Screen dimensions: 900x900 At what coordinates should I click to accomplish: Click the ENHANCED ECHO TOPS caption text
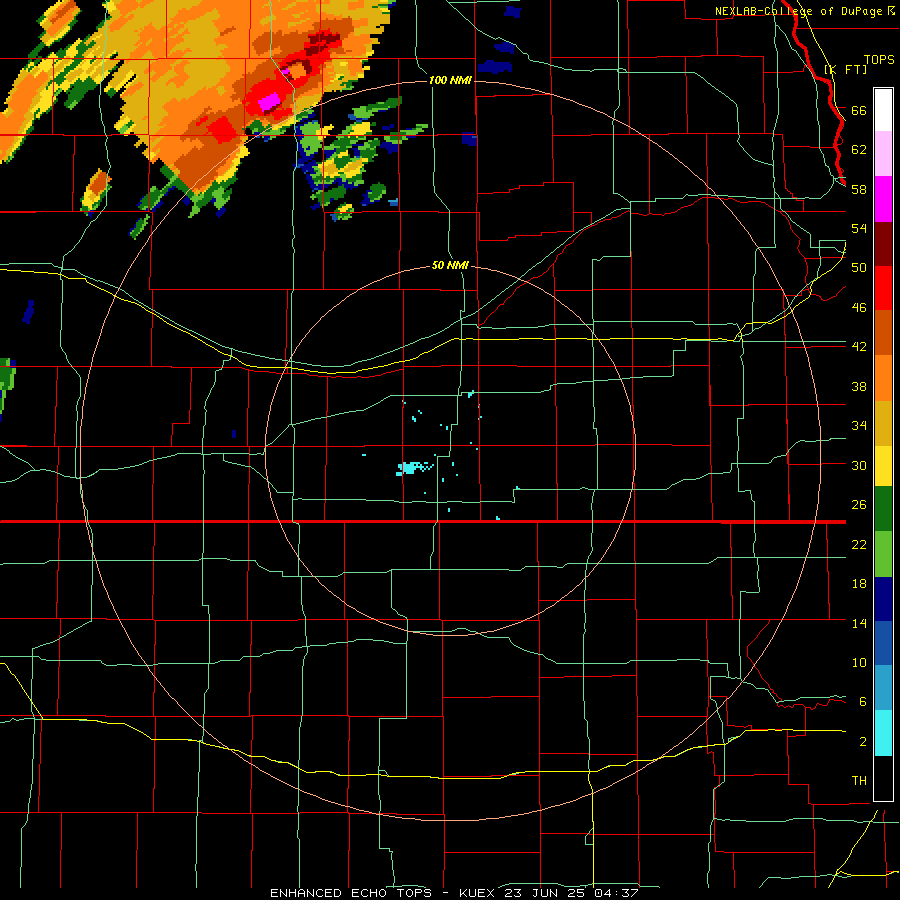(x=351, y=893)
